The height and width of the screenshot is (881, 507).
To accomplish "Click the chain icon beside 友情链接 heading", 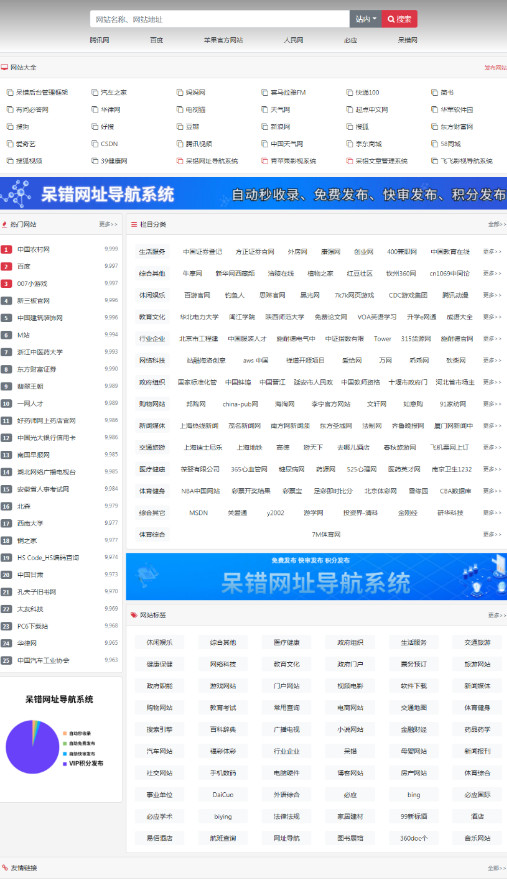I will (x=4, y=868).
